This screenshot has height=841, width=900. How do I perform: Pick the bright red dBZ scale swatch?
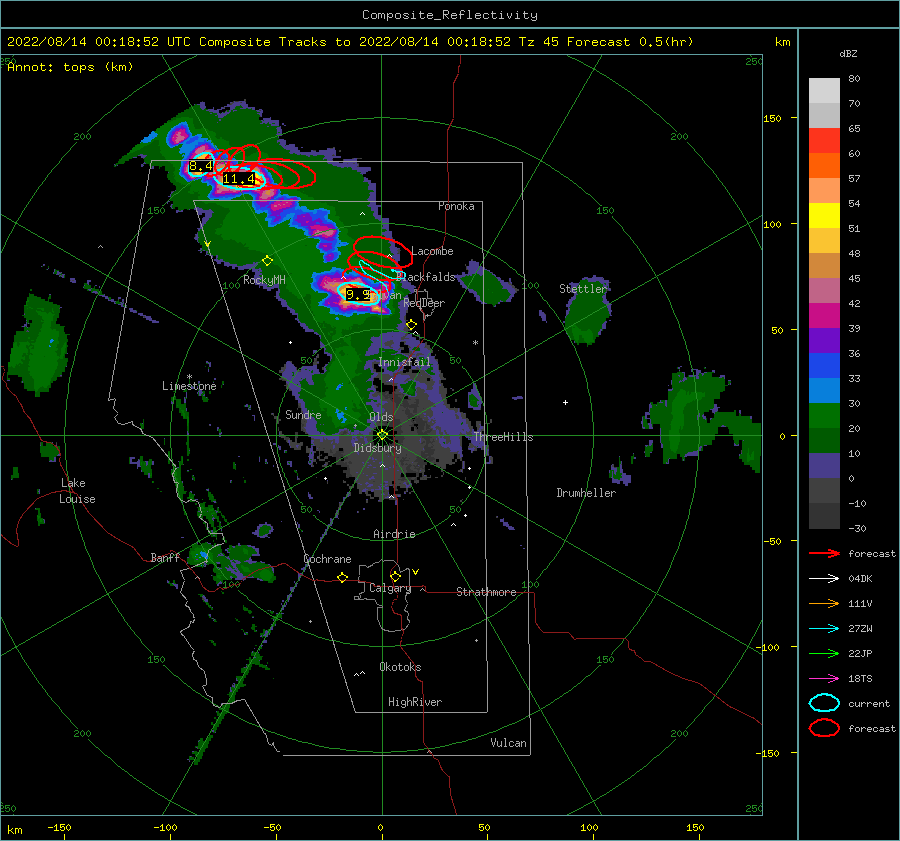824,141
